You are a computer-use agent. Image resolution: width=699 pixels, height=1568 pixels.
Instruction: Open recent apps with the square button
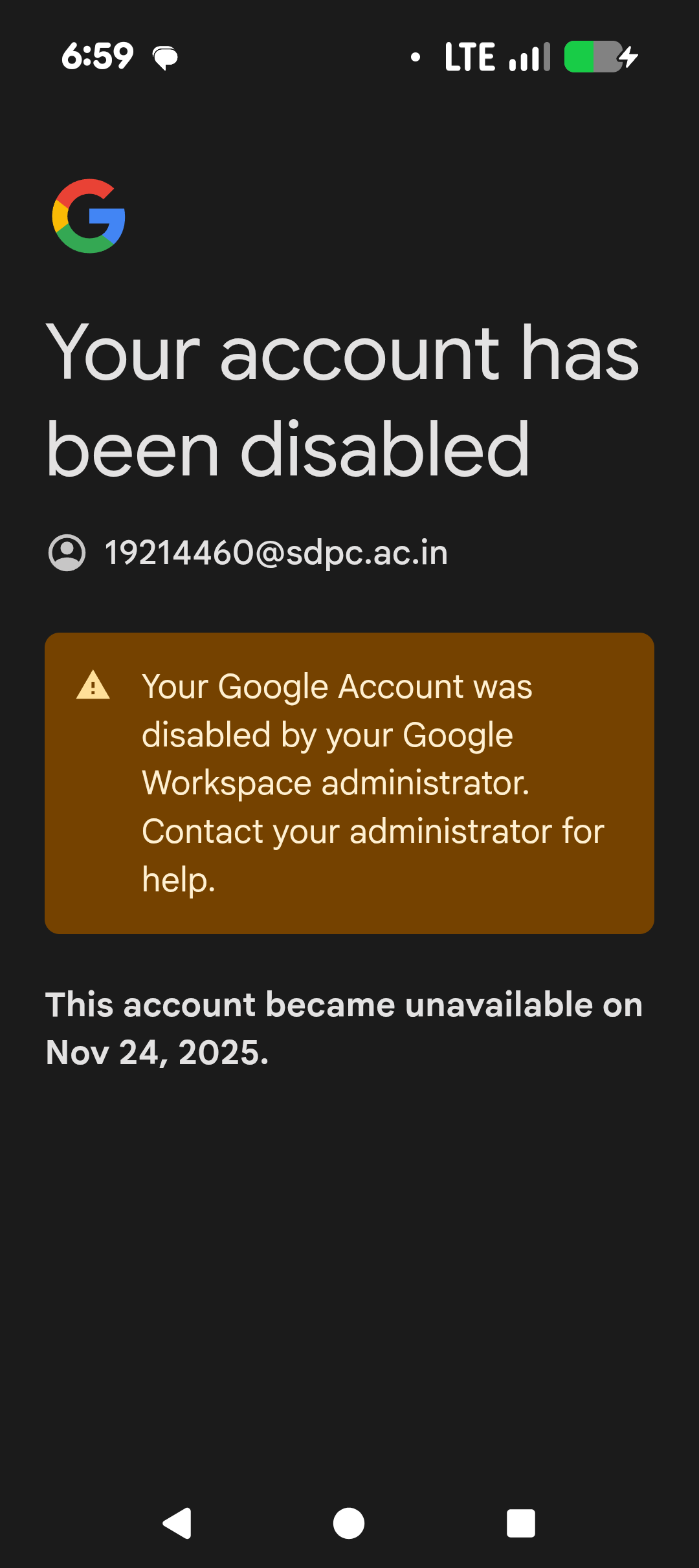point(521,1523)
